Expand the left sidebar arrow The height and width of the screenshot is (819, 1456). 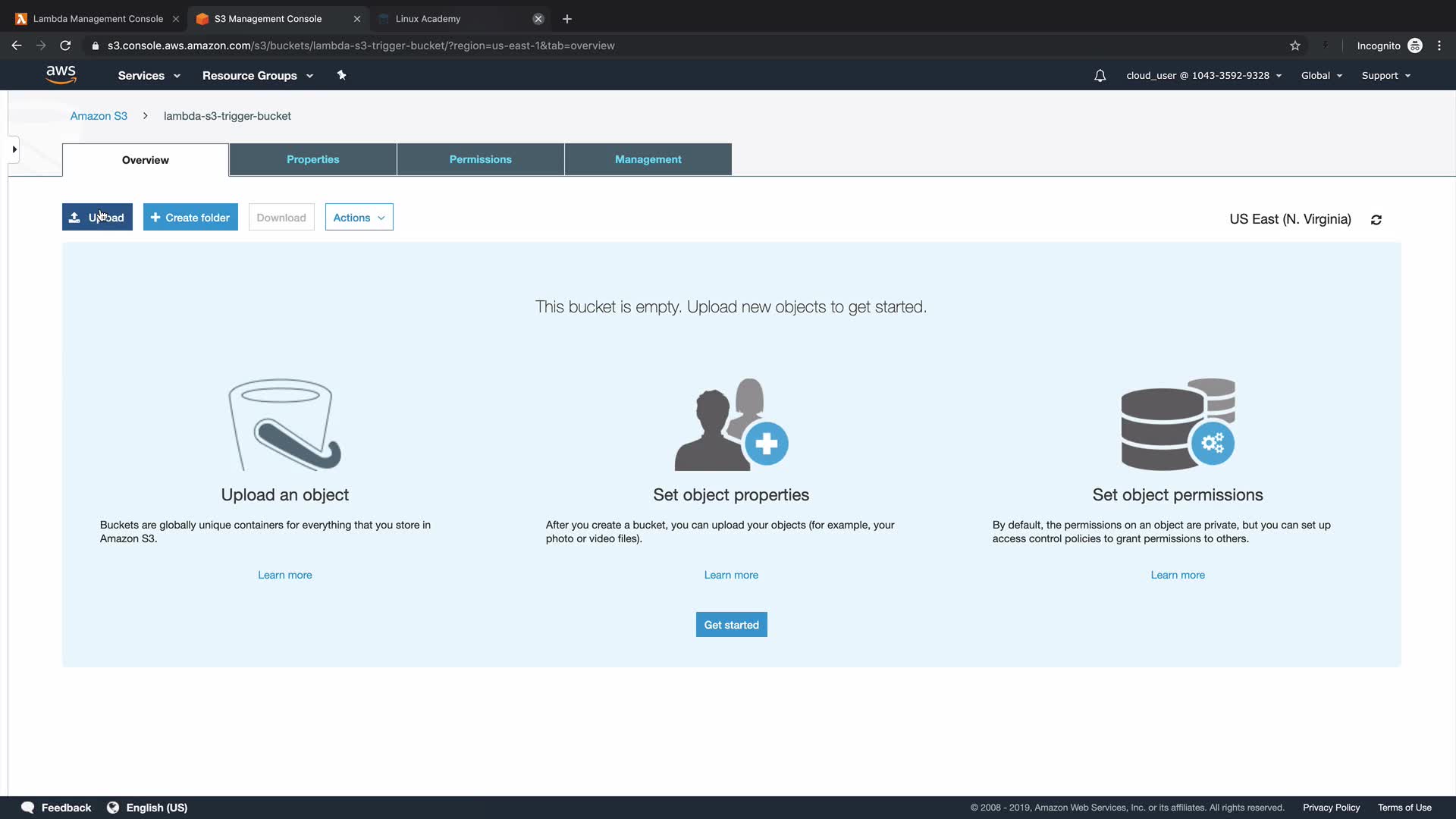(x=14, y=149)
